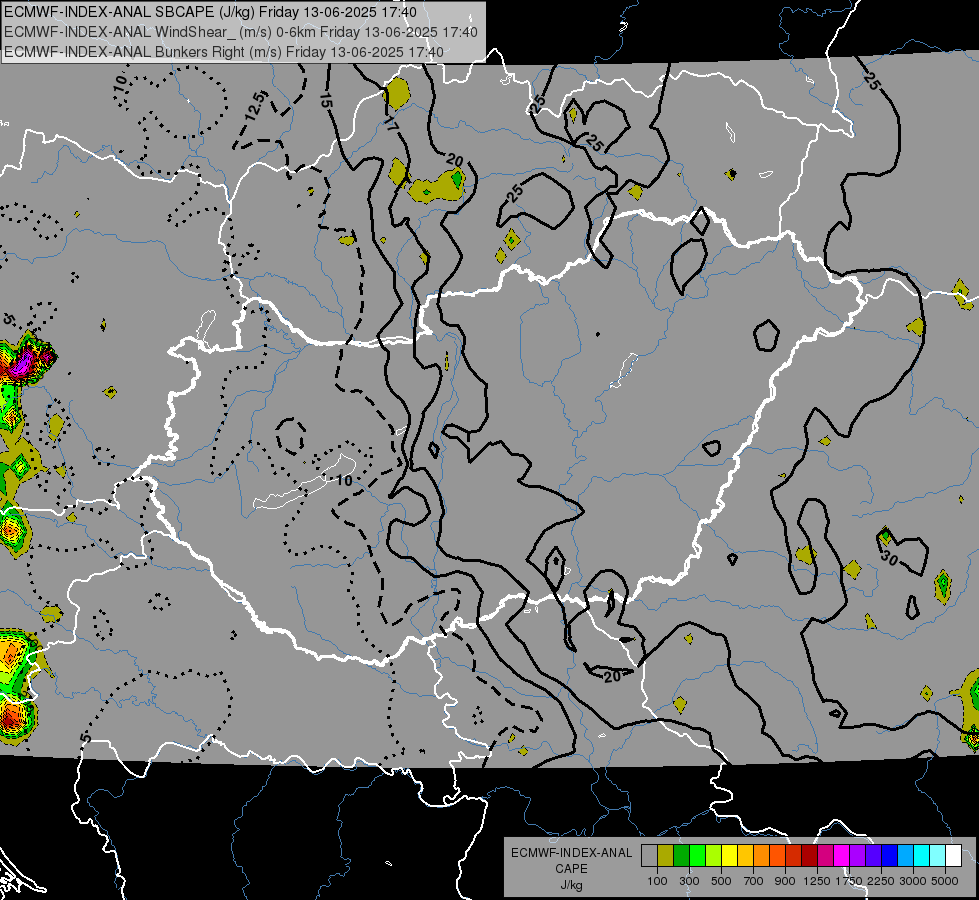Image resolution: width=979 pixels, height=900 pixels.
Task: Click the legend value 5000
Action: coord(945,881)
